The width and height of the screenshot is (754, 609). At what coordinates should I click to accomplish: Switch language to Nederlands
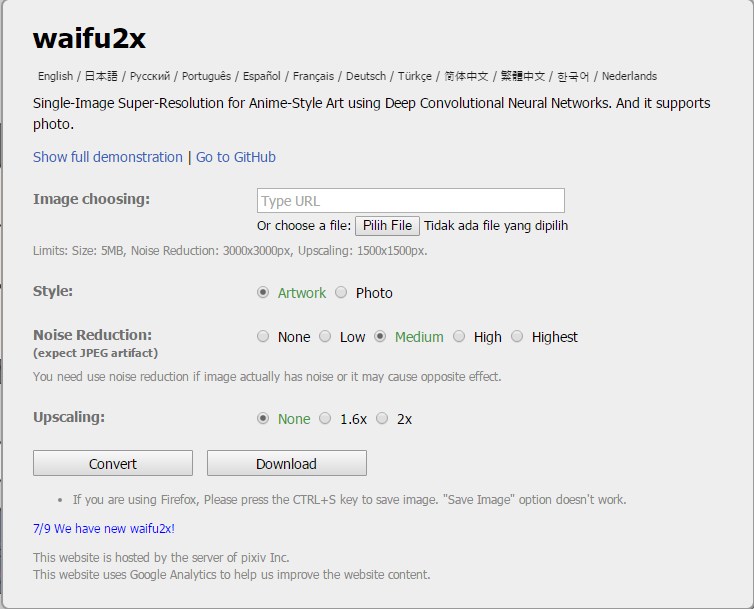click(x=629, y=76)
